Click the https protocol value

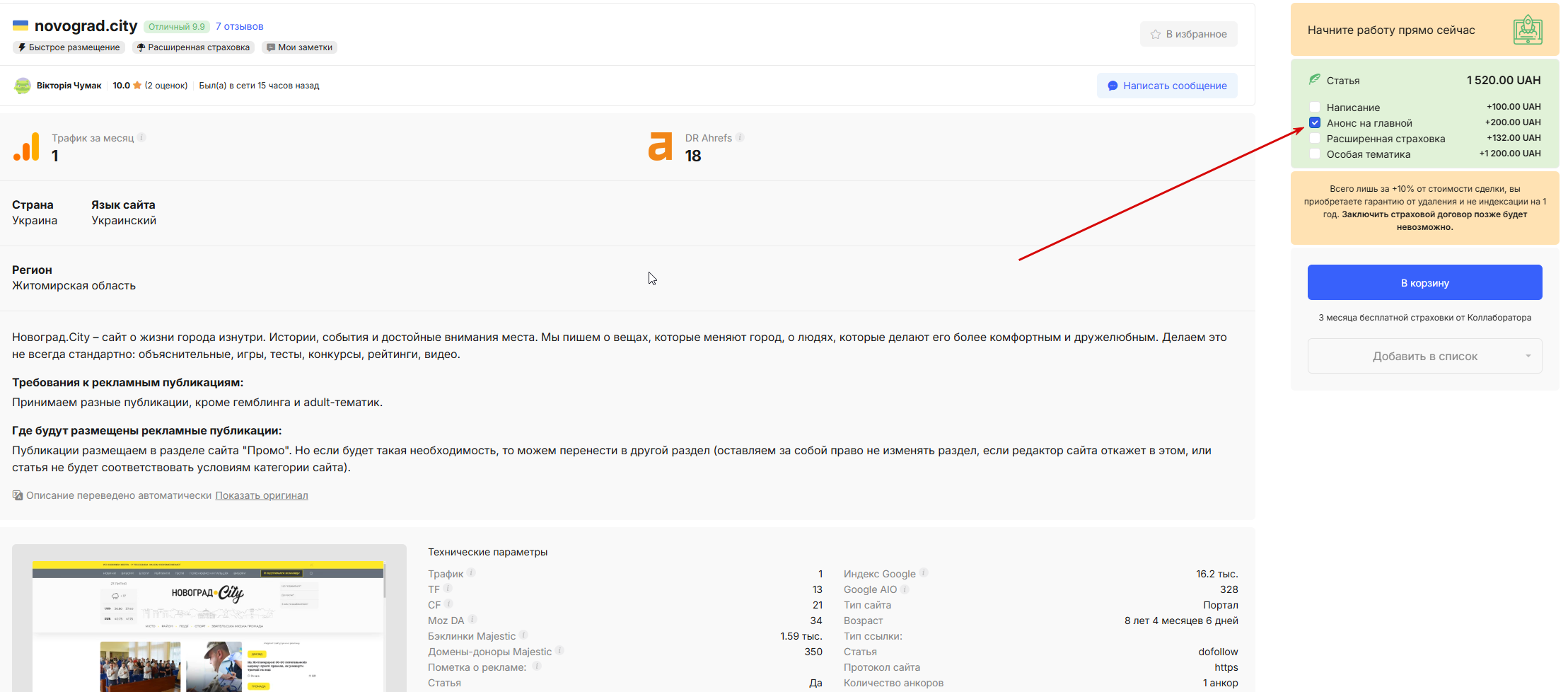point(1226,667)
